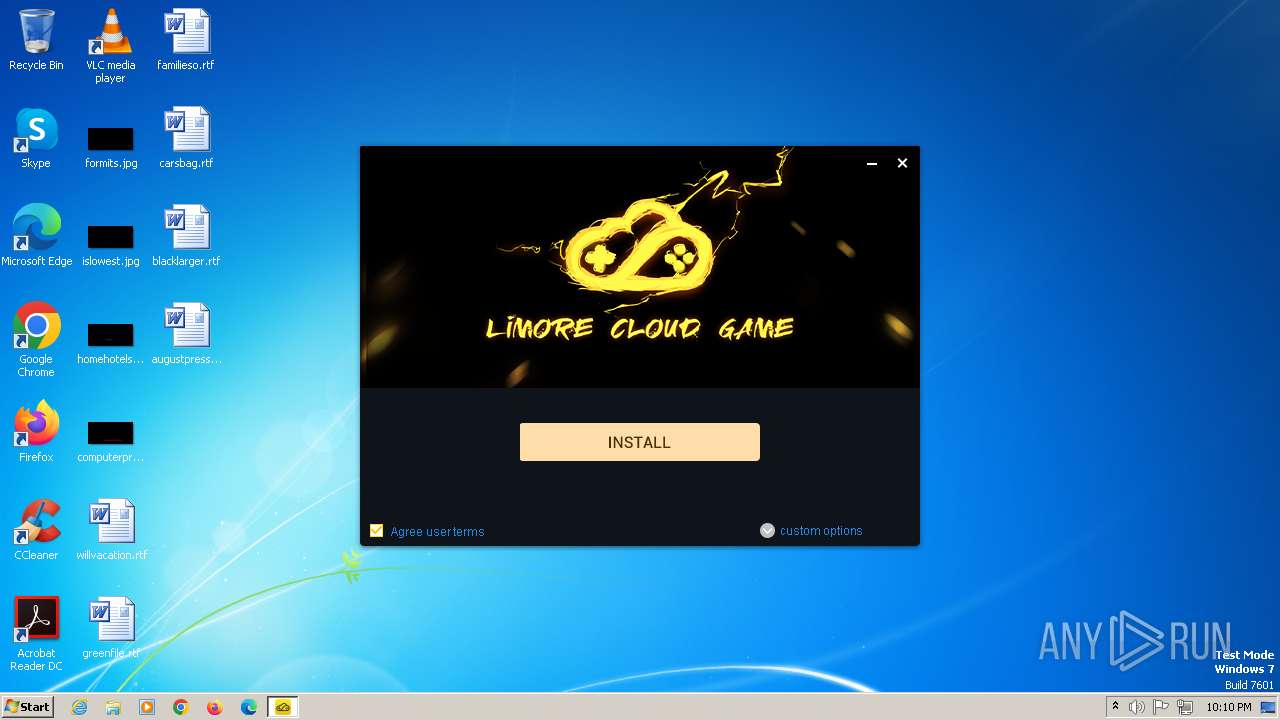Select the homehotels image file on desktop
The width and height of the screenshot is (1280, 720).
coord(111,342)
